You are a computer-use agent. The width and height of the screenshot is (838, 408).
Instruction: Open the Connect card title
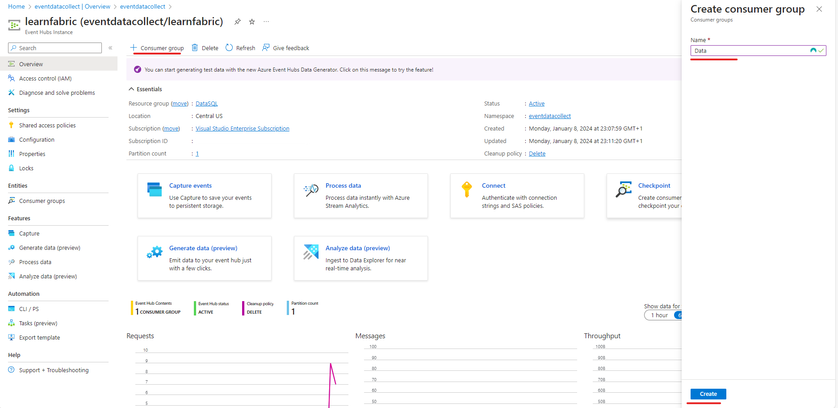tap(493, 186)
